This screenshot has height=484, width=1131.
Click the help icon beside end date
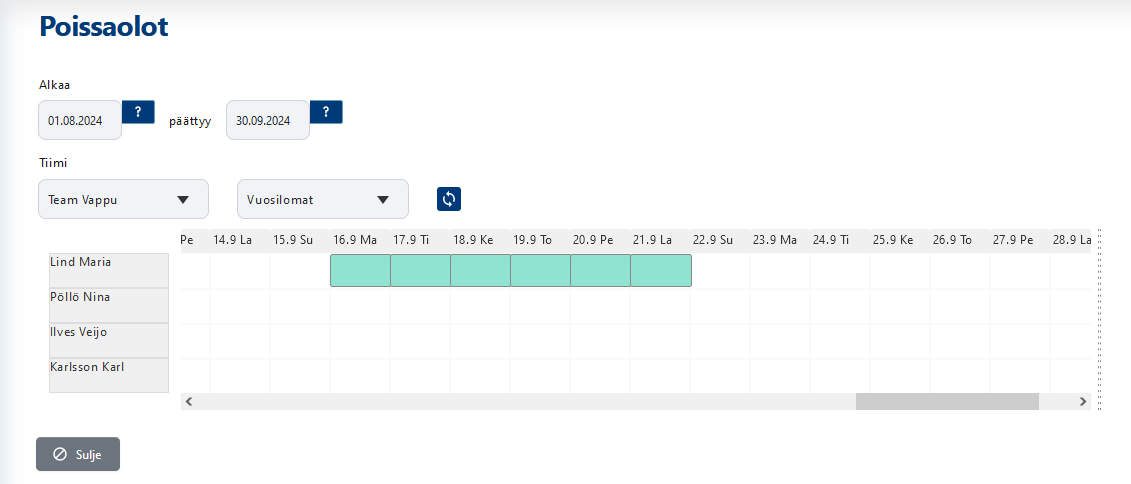coord(326,111)
